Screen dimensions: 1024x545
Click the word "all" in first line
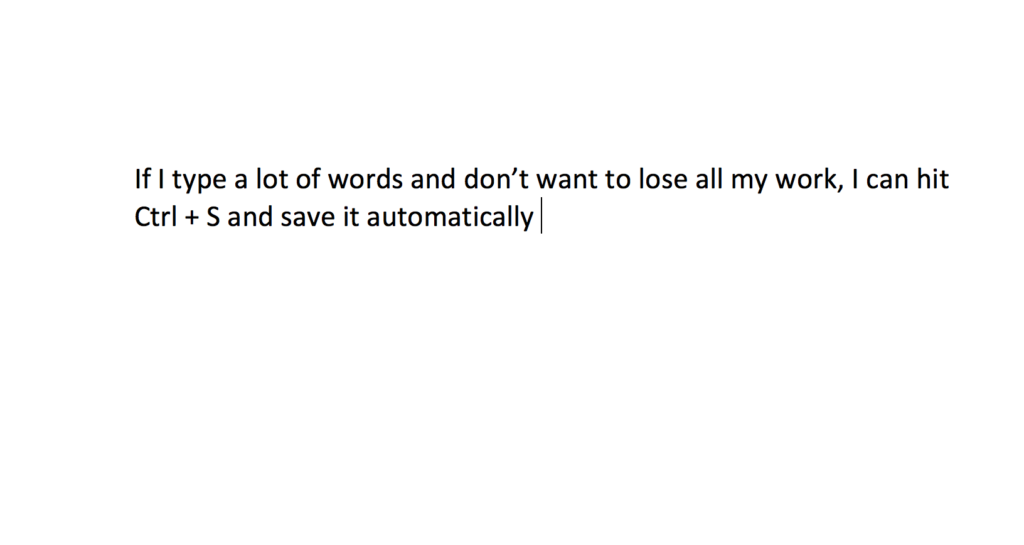[708, 179]
